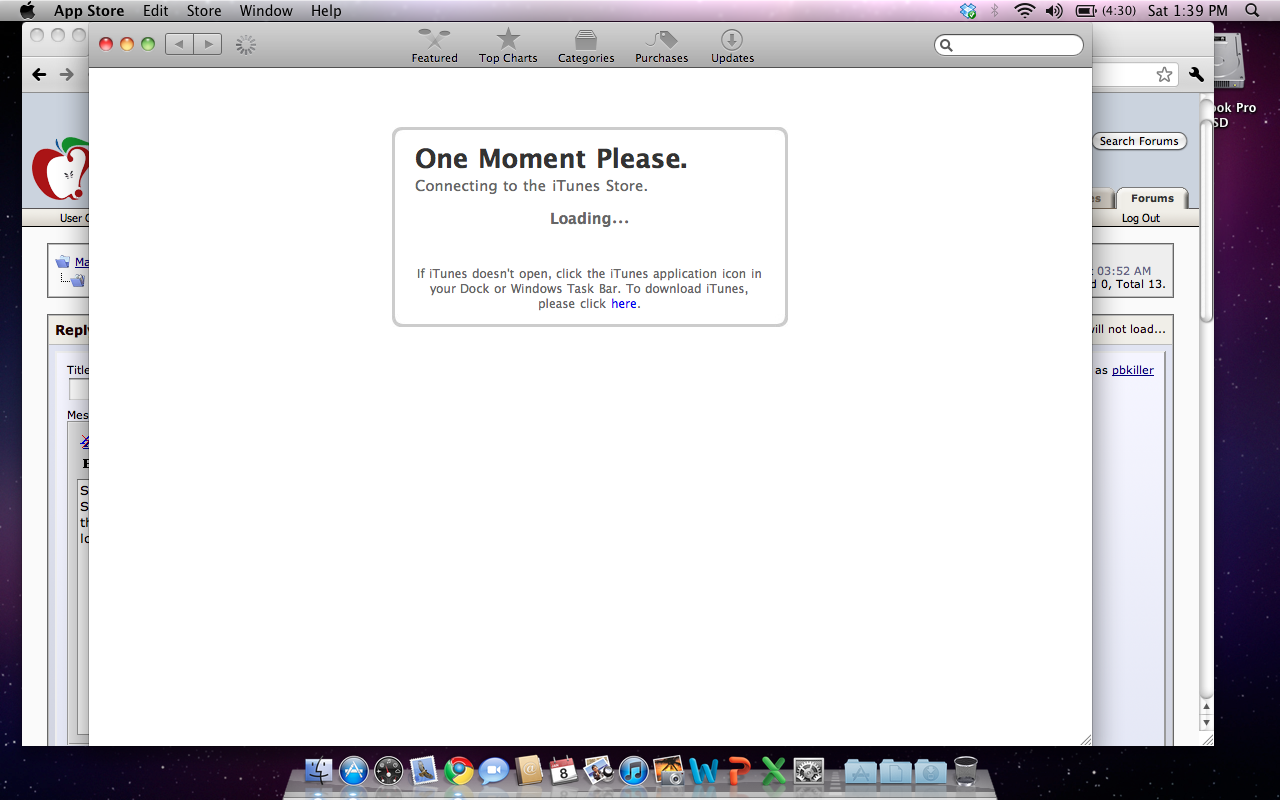This screenshot has height=800, width=1280.
Task: Bookmark page with browser star icon
Action: tap(1164, 74)
